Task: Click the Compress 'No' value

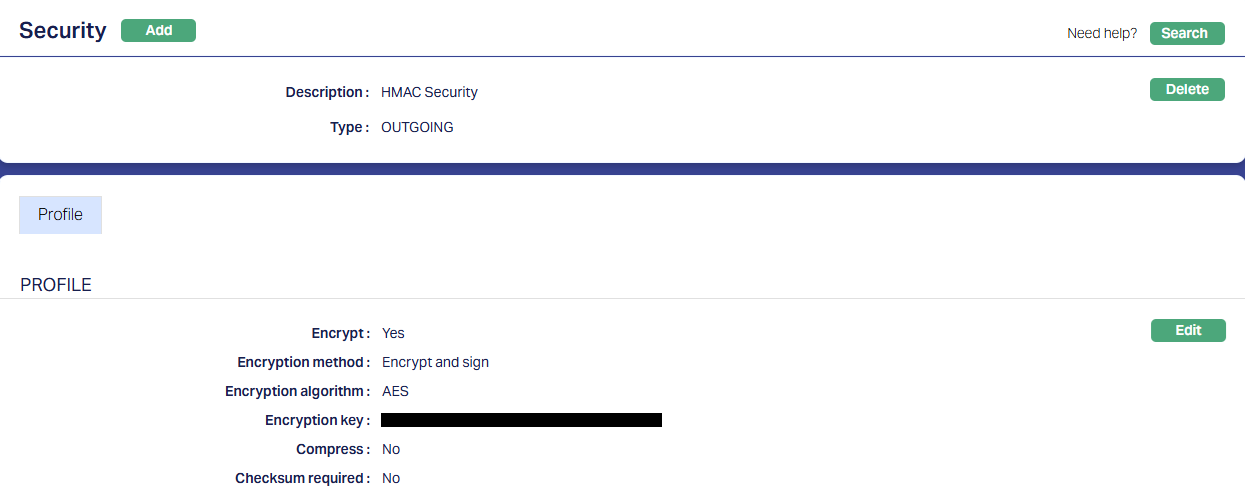Action: point(391,449)
